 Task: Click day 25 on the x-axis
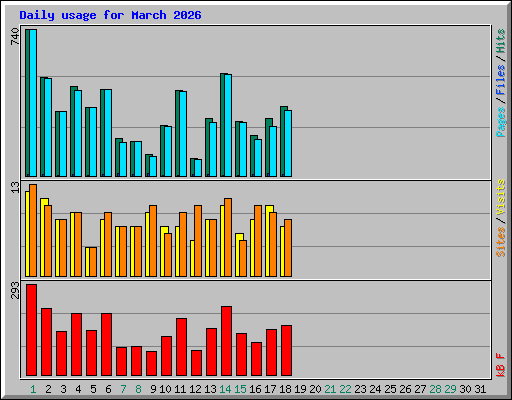(390, 389)
